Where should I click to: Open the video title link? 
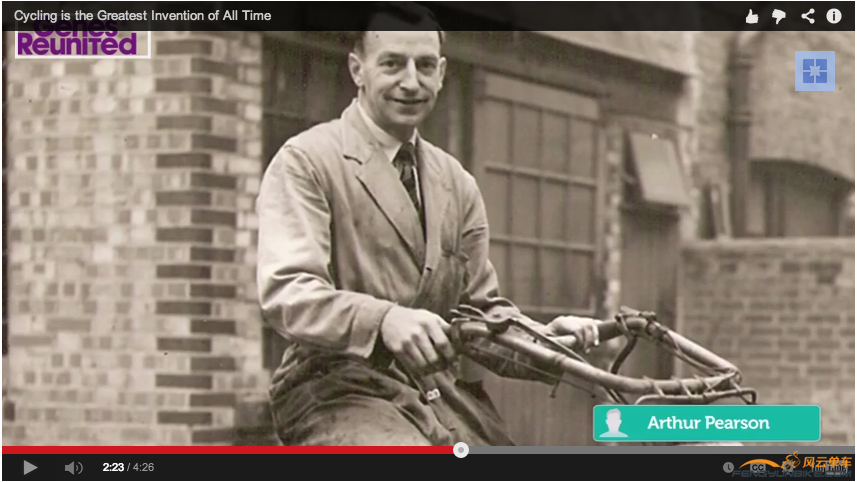[142, 16]
